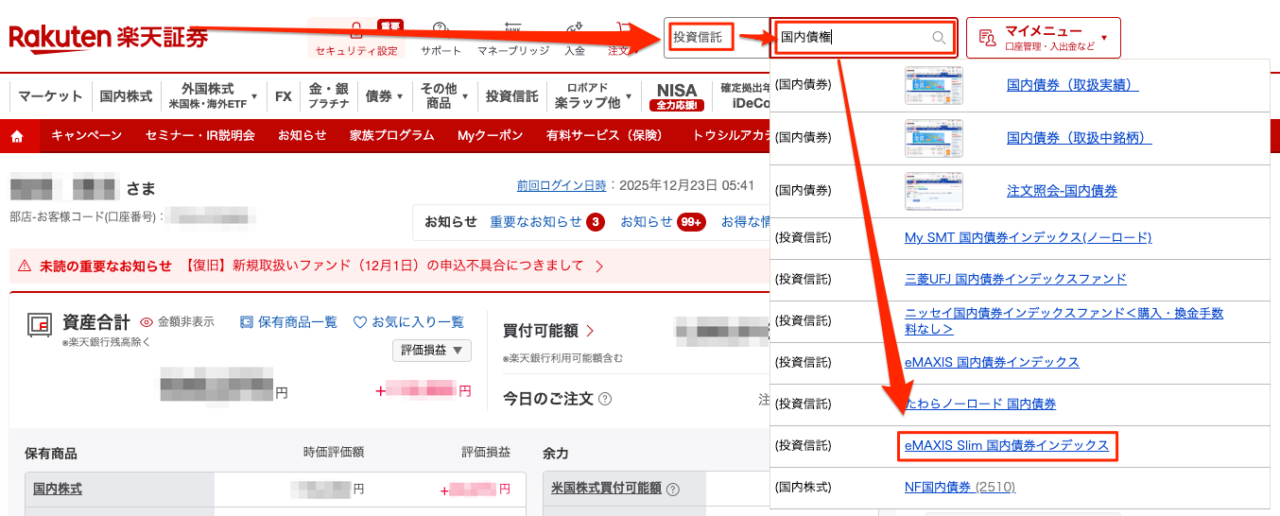Screen dimensions: 1280x516
Task: Open the NISA navigation tab
Action: [x=677, y=96]
